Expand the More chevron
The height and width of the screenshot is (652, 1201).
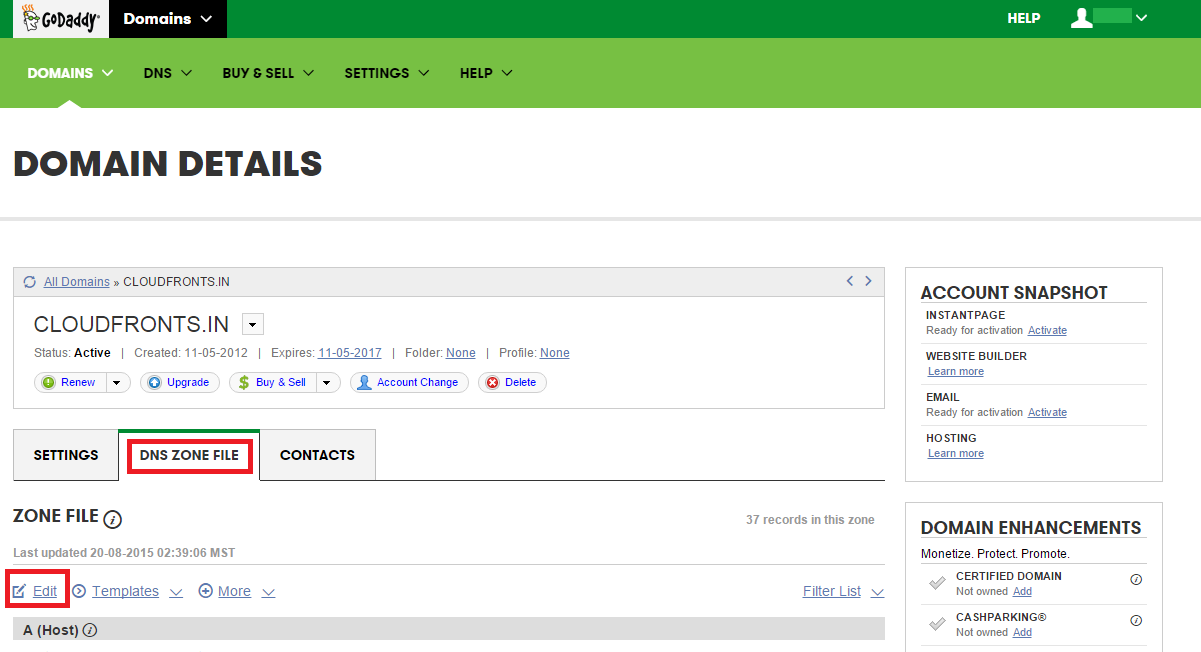tap(268, 592)
